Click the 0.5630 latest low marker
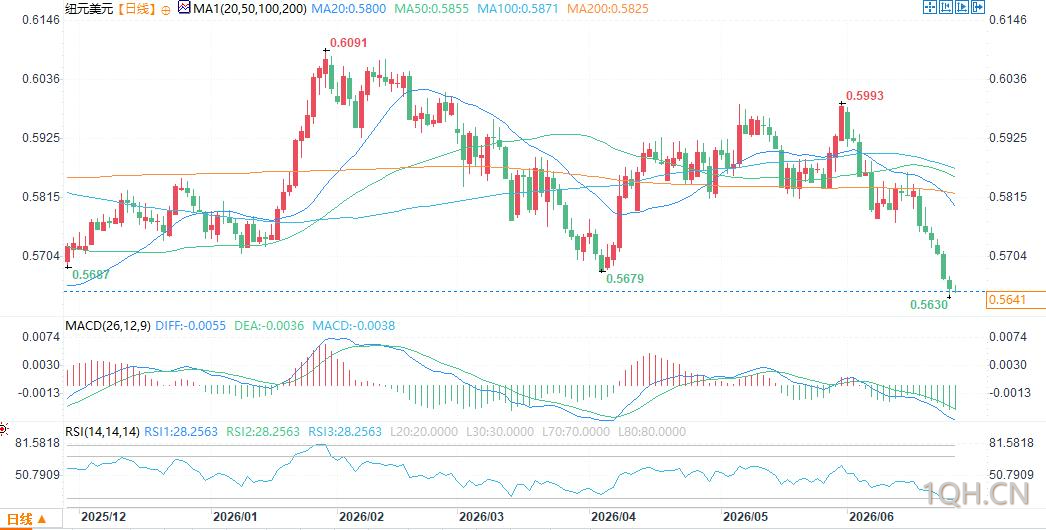Viewport: 1046px width, 530px height. point(929,304)
